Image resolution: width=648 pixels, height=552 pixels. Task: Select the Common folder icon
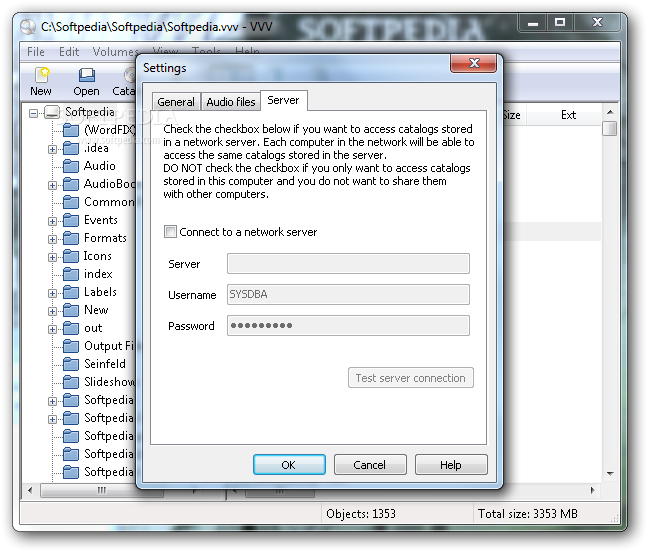71,202
